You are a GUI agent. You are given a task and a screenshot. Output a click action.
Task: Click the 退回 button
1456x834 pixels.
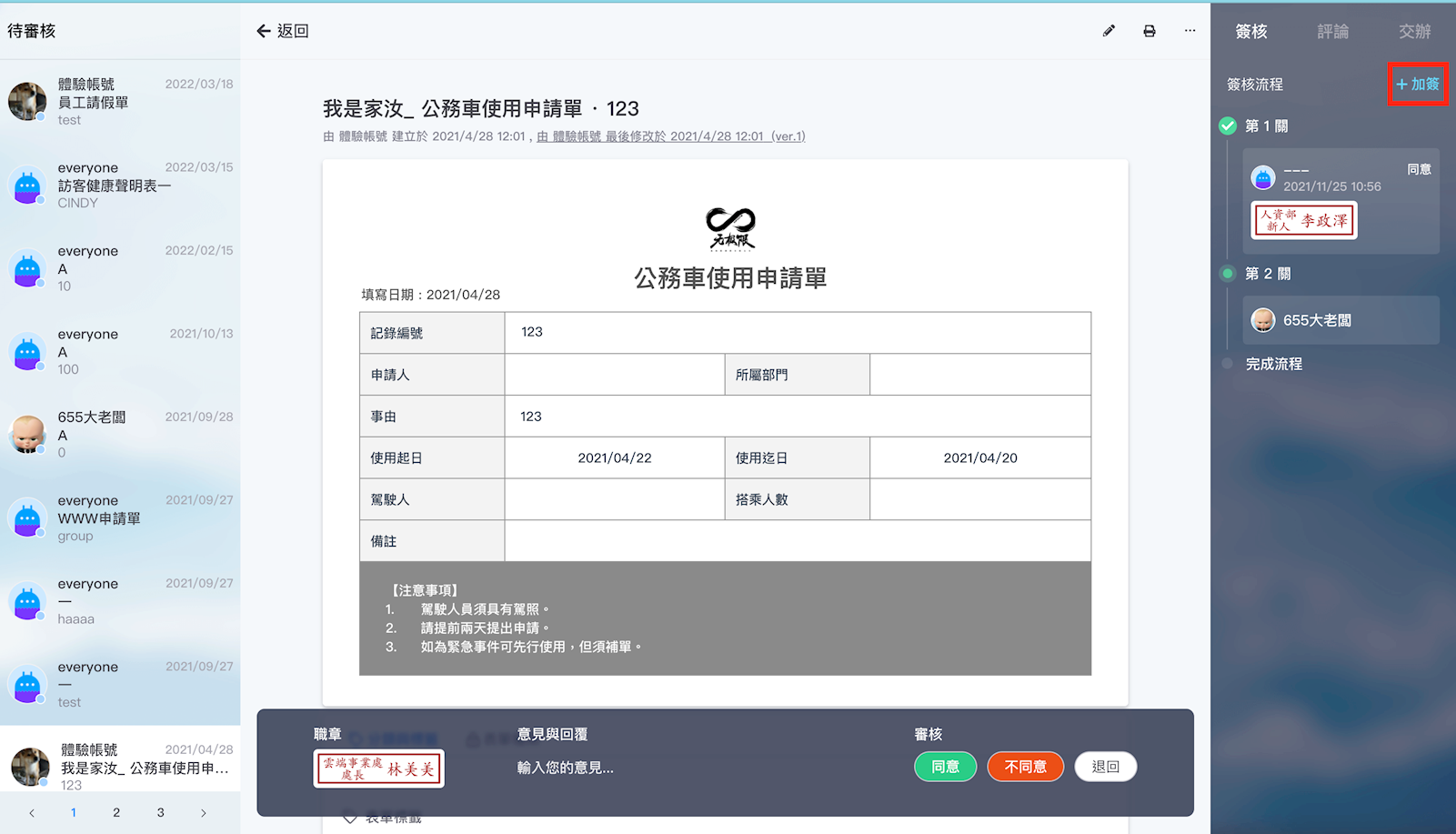(x=1105, y=767)
